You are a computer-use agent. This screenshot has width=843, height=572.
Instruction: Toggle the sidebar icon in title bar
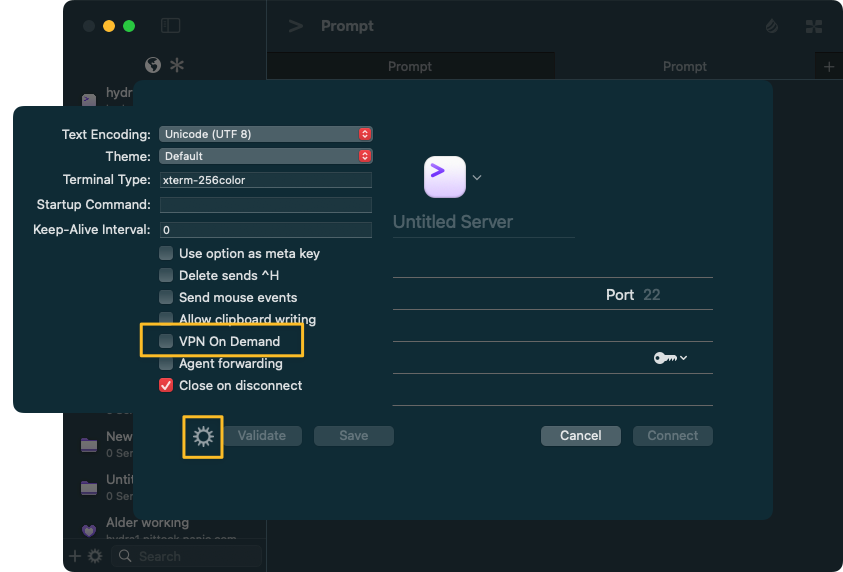(x=170, y=26)
